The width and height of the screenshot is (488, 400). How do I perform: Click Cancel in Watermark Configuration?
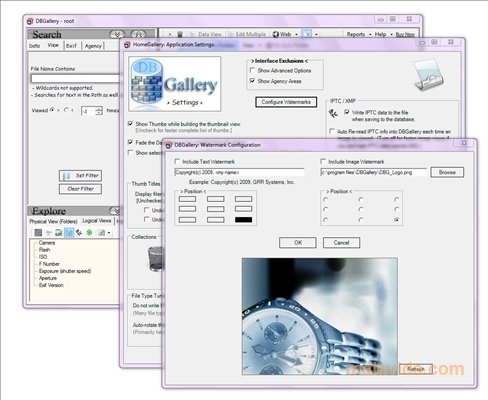click(x=341, y=243)
